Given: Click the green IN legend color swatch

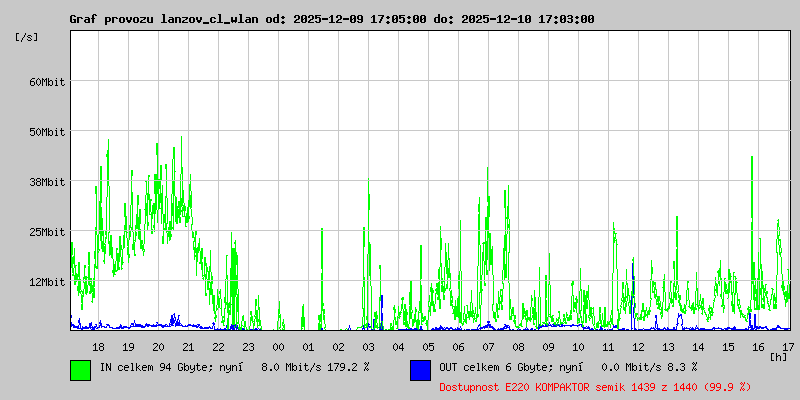Looking at the screenshot, I should 80,369.
